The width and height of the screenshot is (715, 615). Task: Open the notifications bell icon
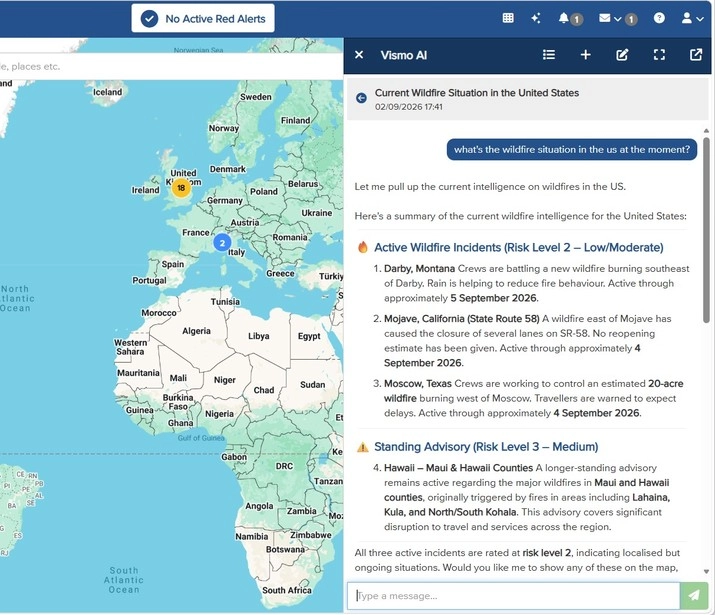(x=564, y=18)
